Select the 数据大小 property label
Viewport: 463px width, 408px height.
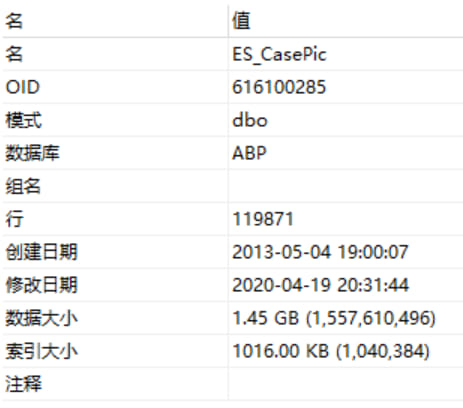[41, 318]
